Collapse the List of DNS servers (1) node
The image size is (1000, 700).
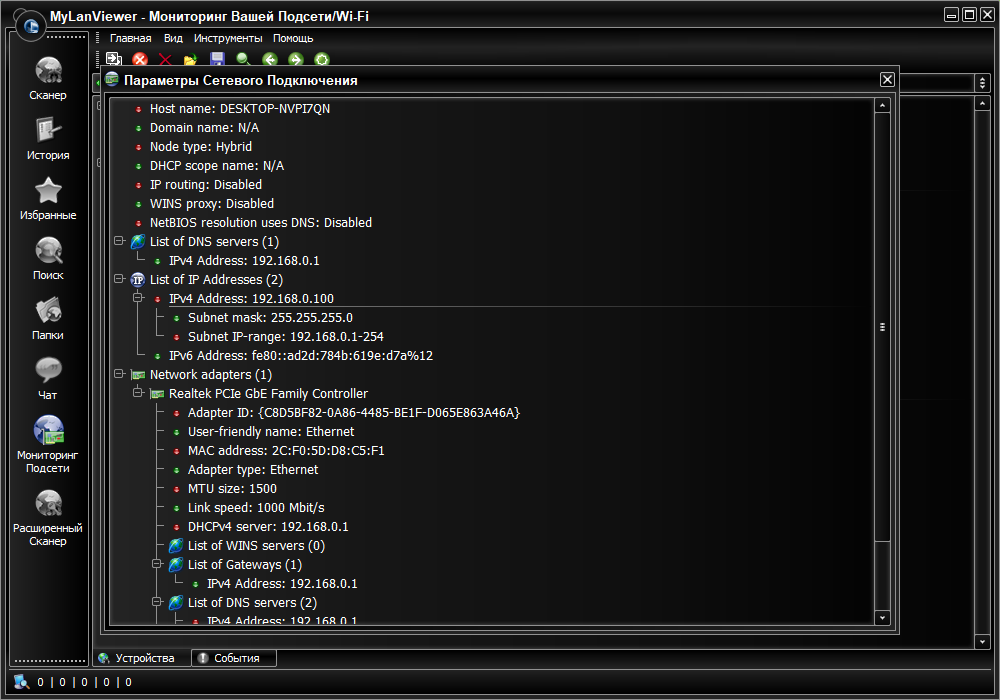(119, 241)
